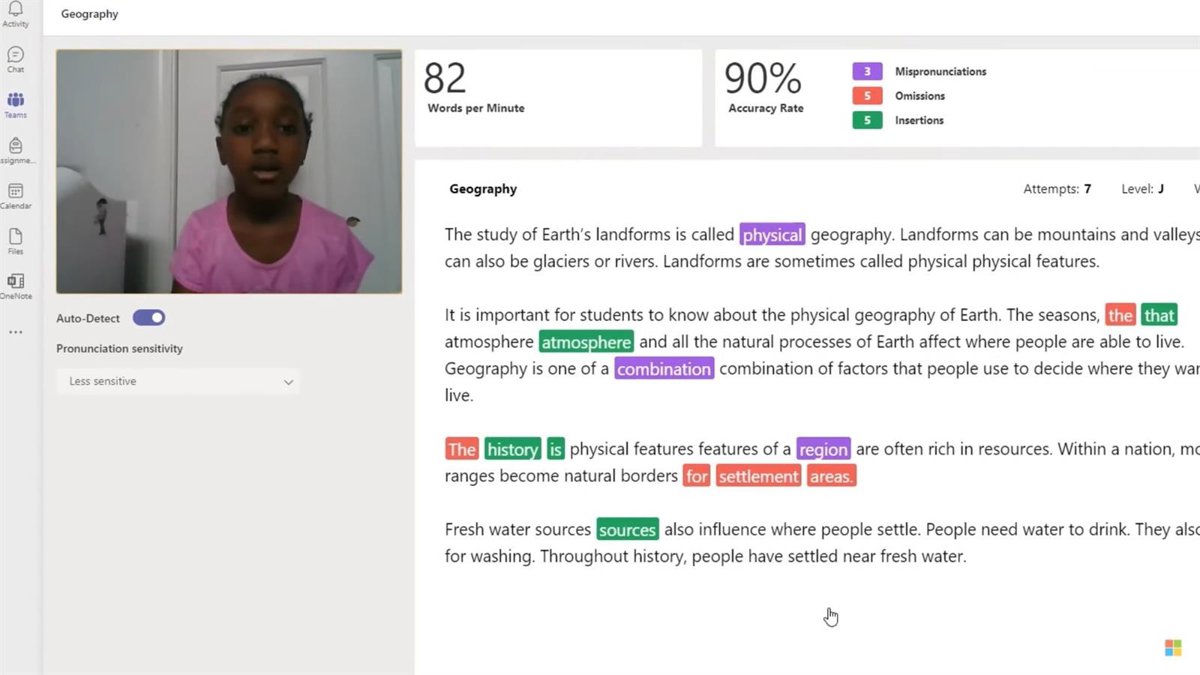This screenshot has width=1200, height=675.
Task: Click the highlighted word "combination"
Action: click(664, 369)
